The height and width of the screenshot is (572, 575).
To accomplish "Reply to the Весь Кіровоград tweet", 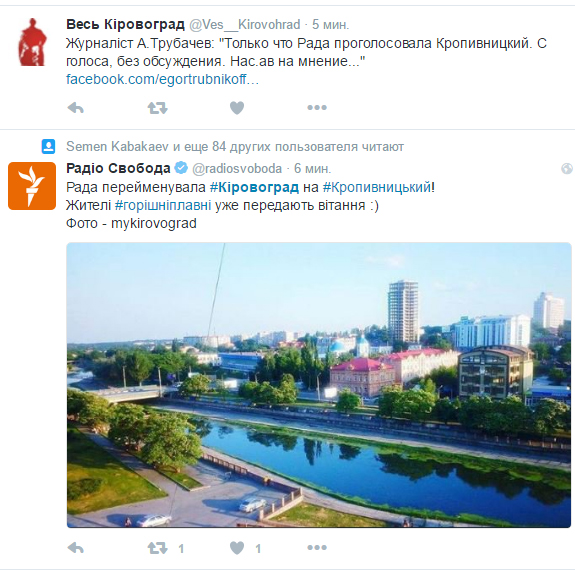I will [76, 108].
